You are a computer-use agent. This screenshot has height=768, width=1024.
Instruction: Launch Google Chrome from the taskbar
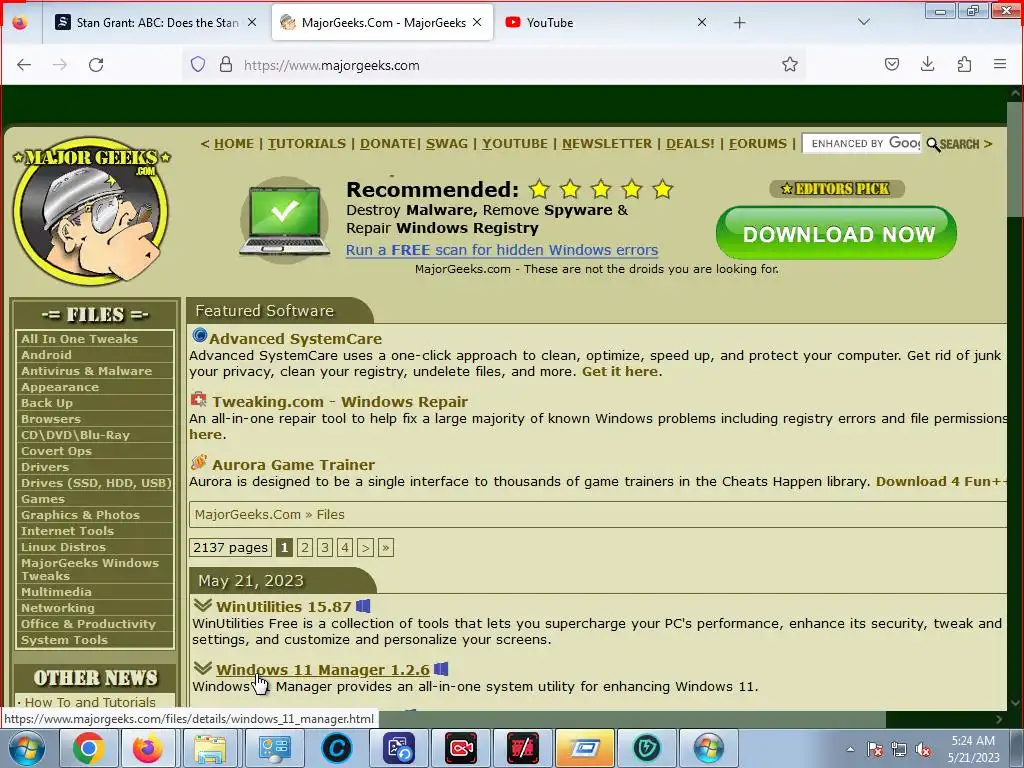(x=88, y=748)
